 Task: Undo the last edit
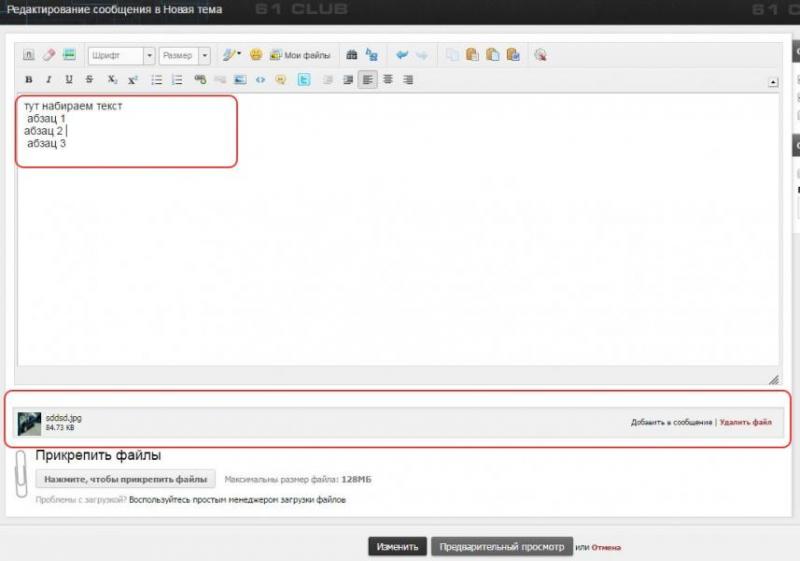tap(402, 56)
